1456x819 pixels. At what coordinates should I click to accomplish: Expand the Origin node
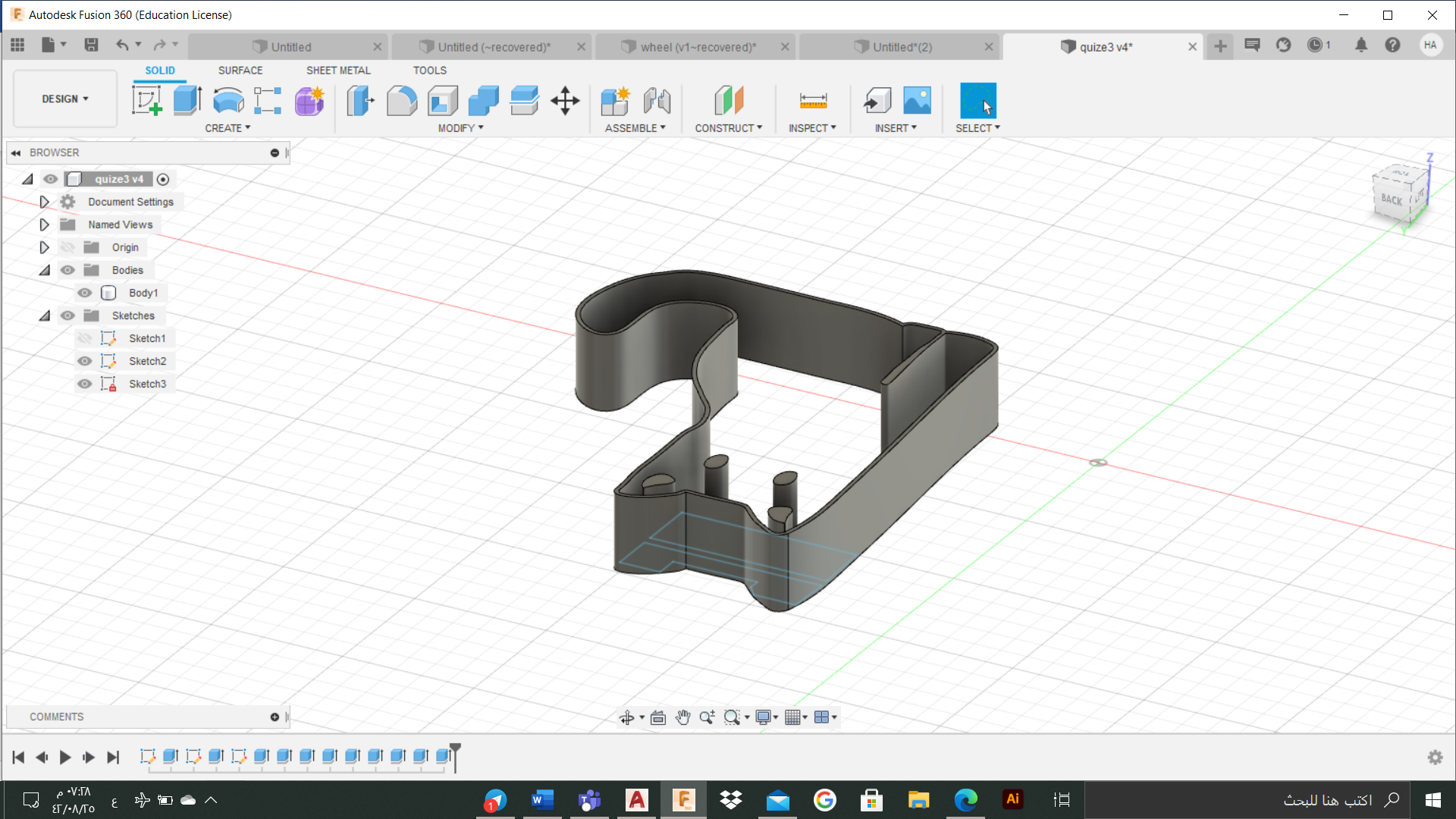coord(44,247)
